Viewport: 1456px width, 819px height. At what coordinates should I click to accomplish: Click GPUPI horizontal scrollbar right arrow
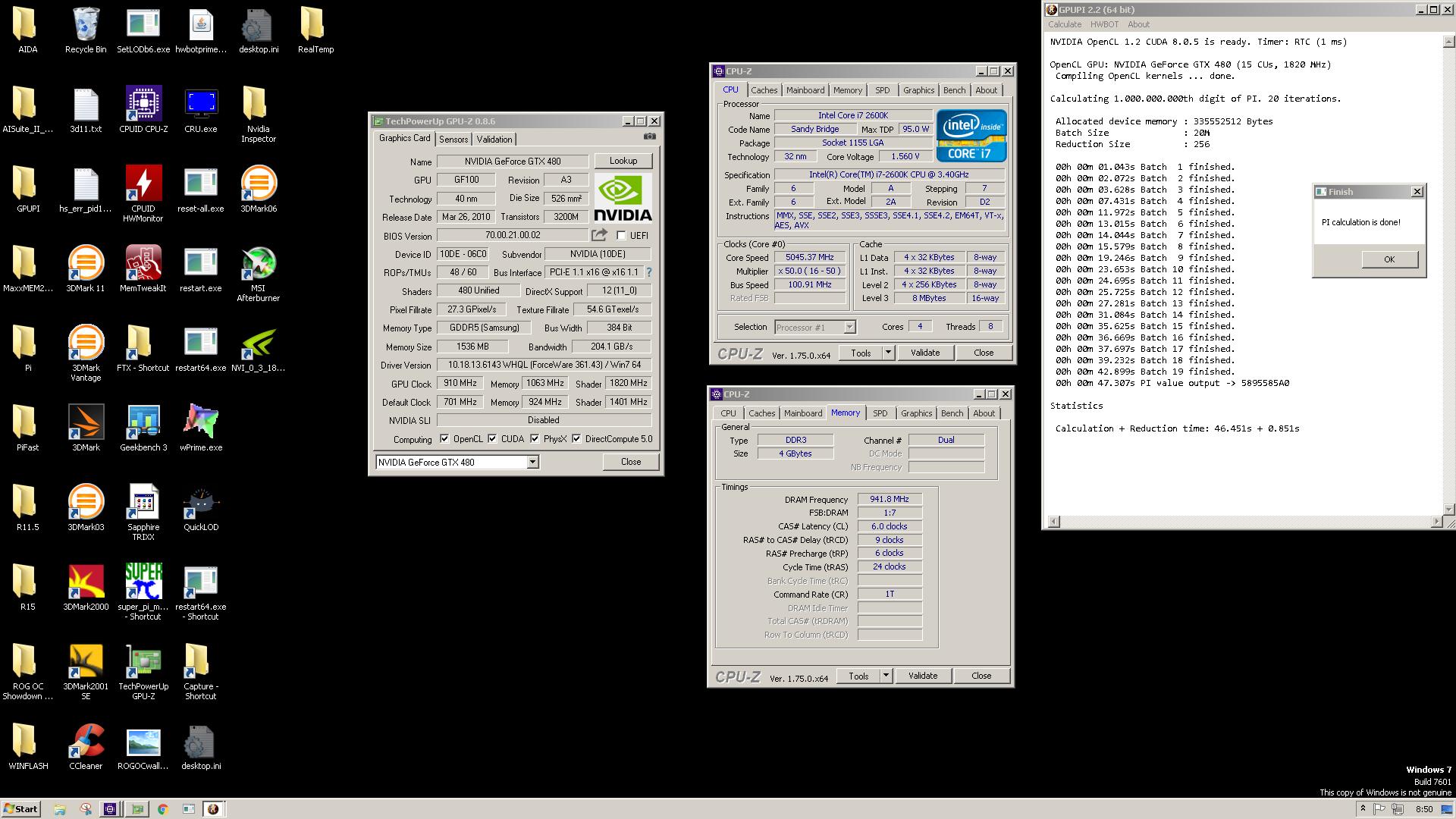point(1436,522)
